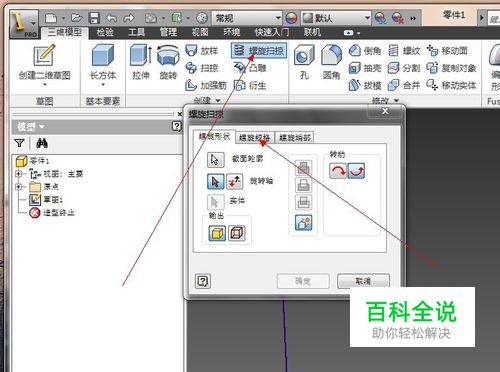Viewport: 500px width, 372px height.
Task: Select the Move Face (移动面) tool
Action: (x=447, y=51)
